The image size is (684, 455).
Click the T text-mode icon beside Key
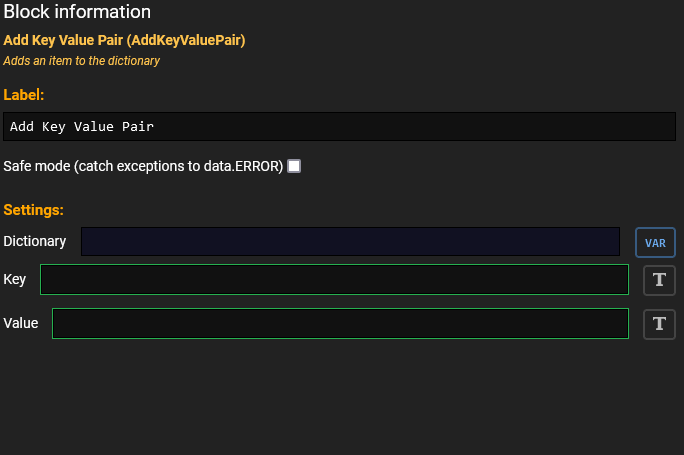coord(659,280)
